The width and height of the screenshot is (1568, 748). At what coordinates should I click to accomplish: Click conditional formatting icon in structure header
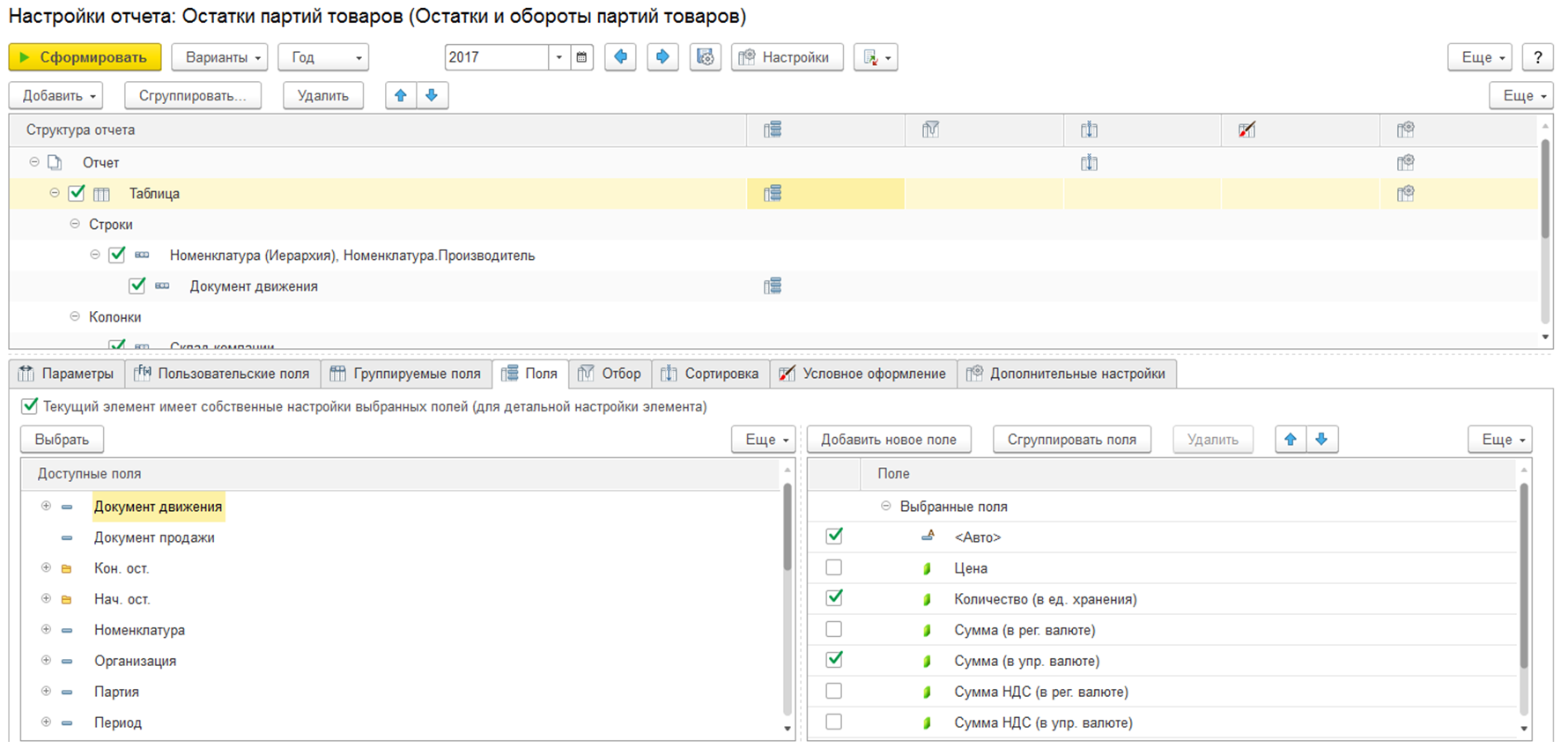point(1246,130)
